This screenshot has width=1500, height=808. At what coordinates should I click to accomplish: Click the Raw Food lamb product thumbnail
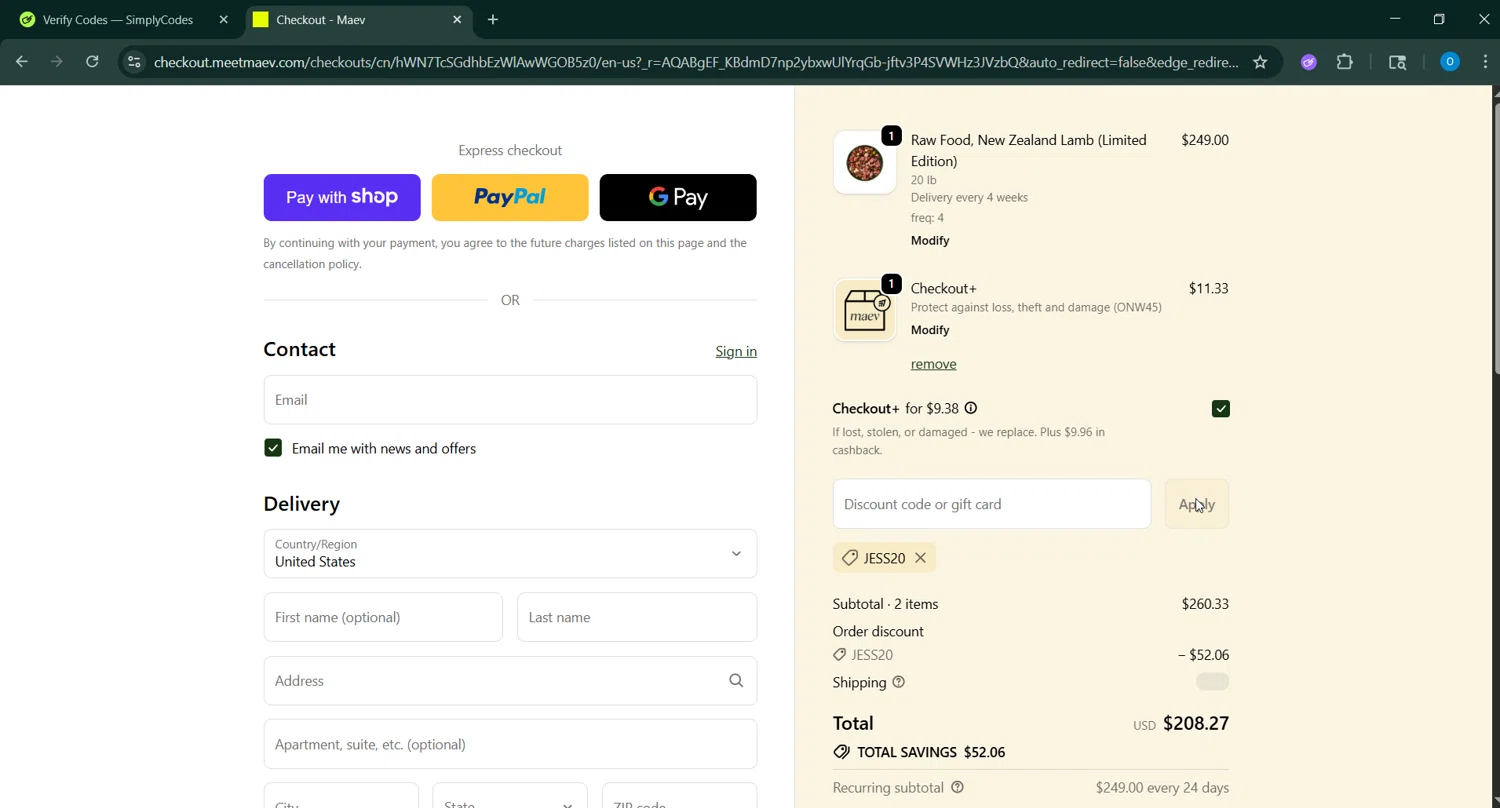tap(865, 162)
